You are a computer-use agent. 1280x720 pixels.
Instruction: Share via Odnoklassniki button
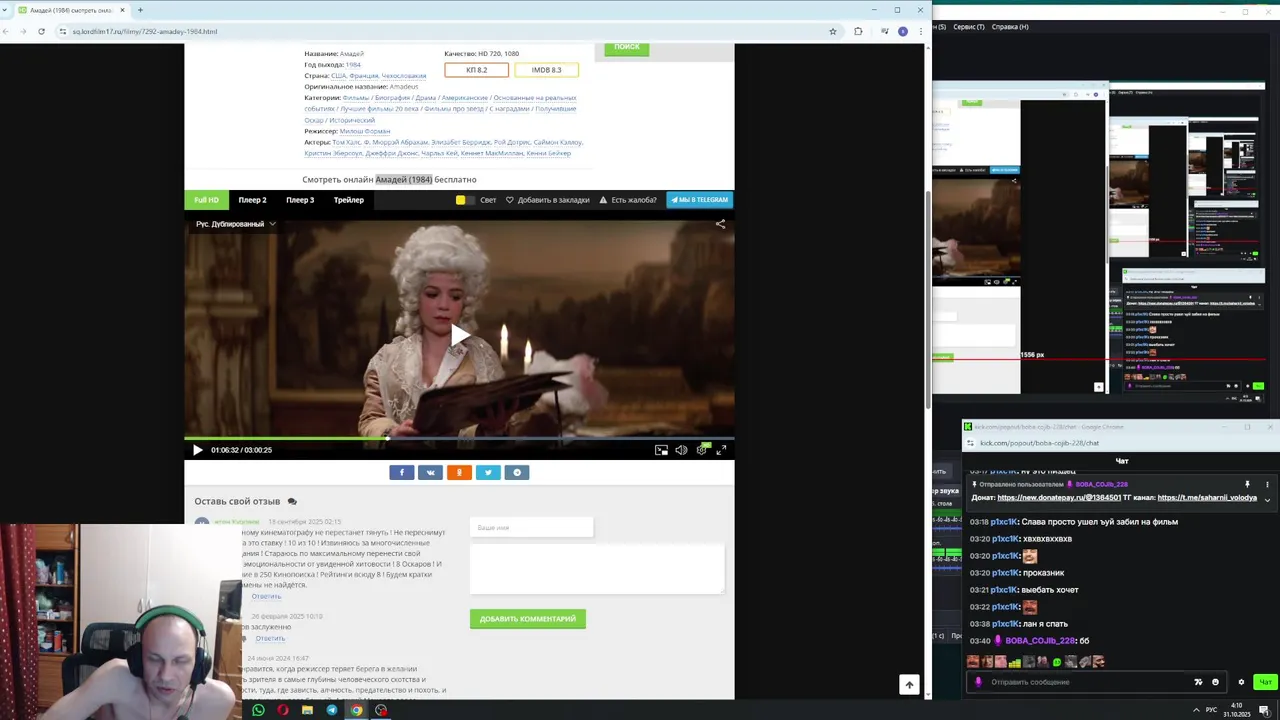pos(459,472)
